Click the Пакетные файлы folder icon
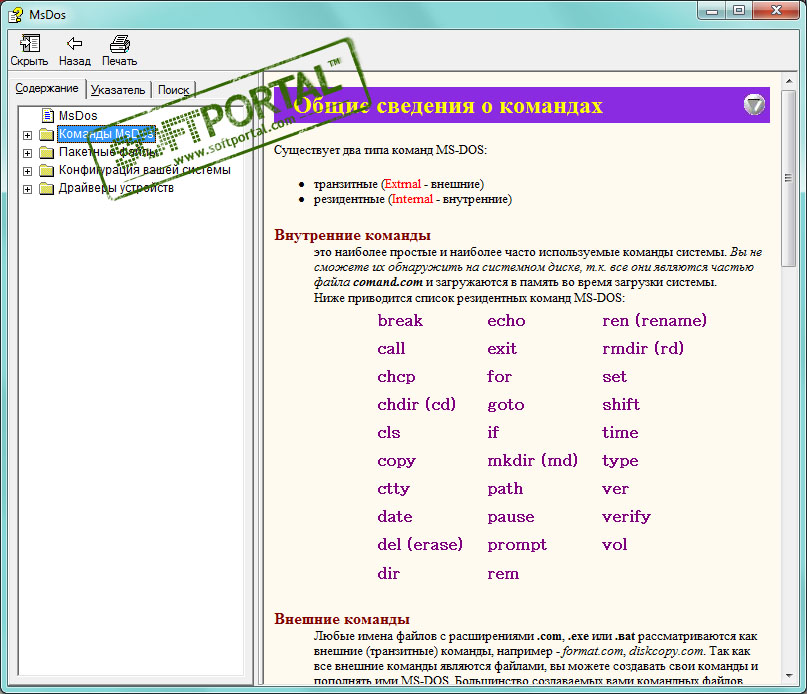Image resolution: width=807 pixels, height=694 pixels. coord(47,152)
